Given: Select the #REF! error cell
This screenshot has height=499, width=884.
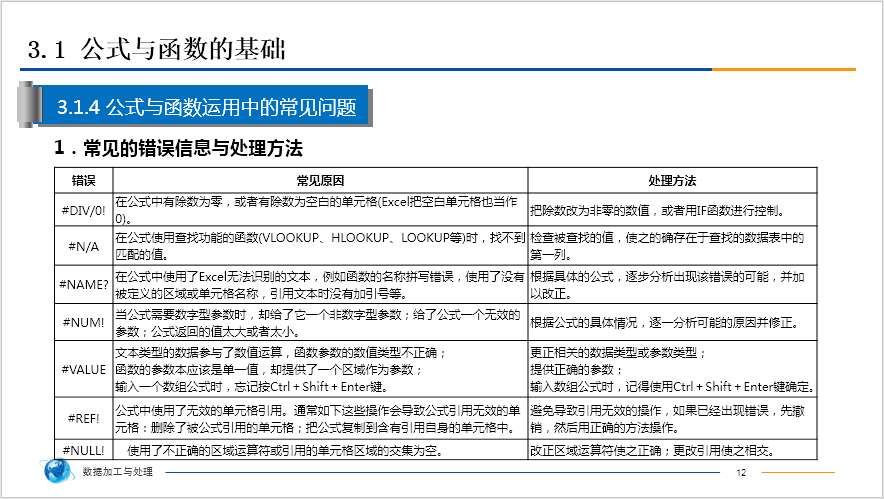Looking at the screenshot, I should coord(83,418).
